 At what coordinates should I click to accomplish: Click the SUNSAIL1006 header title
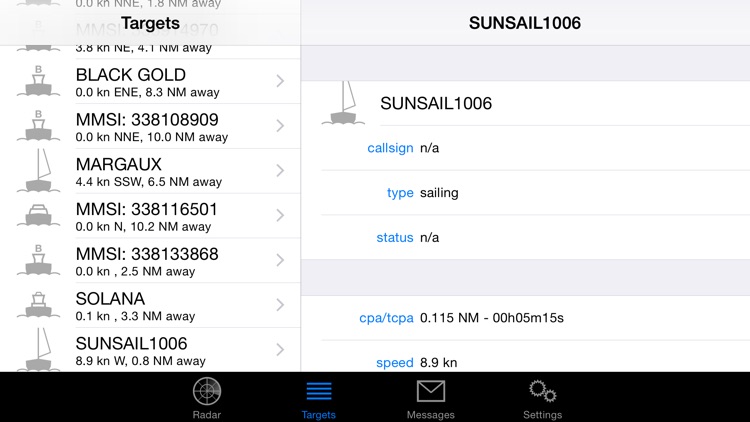coord(525,23)
